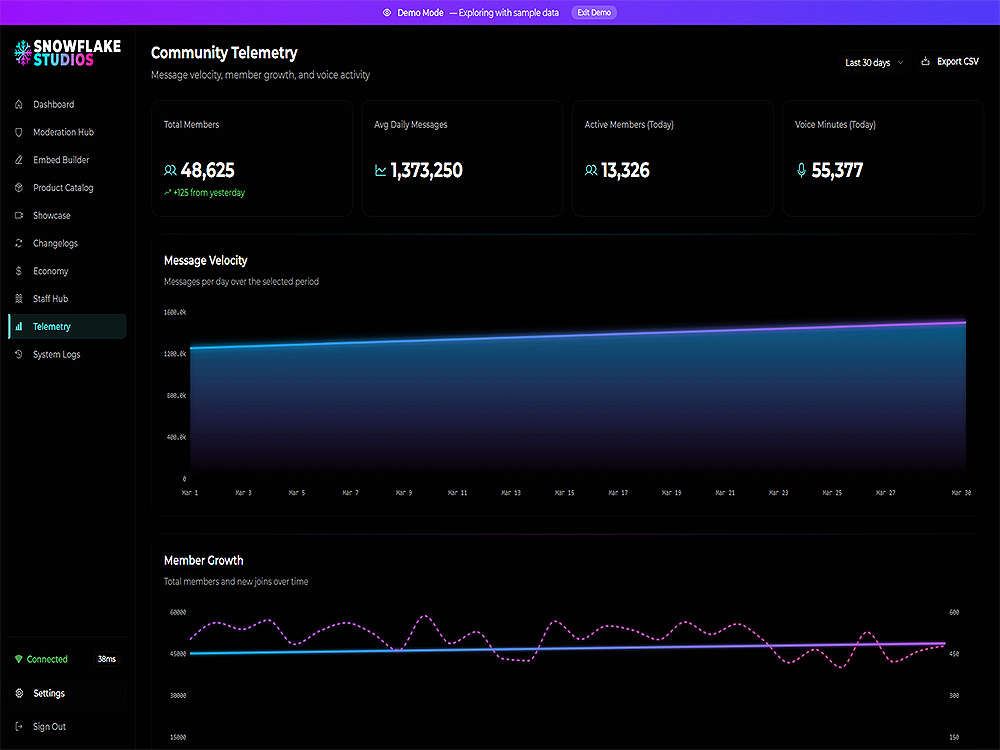The height and width of the screenshot is (750, 1000).
Task: Click the Mar 15 label on velocity chart
Action: click(564, 492)
